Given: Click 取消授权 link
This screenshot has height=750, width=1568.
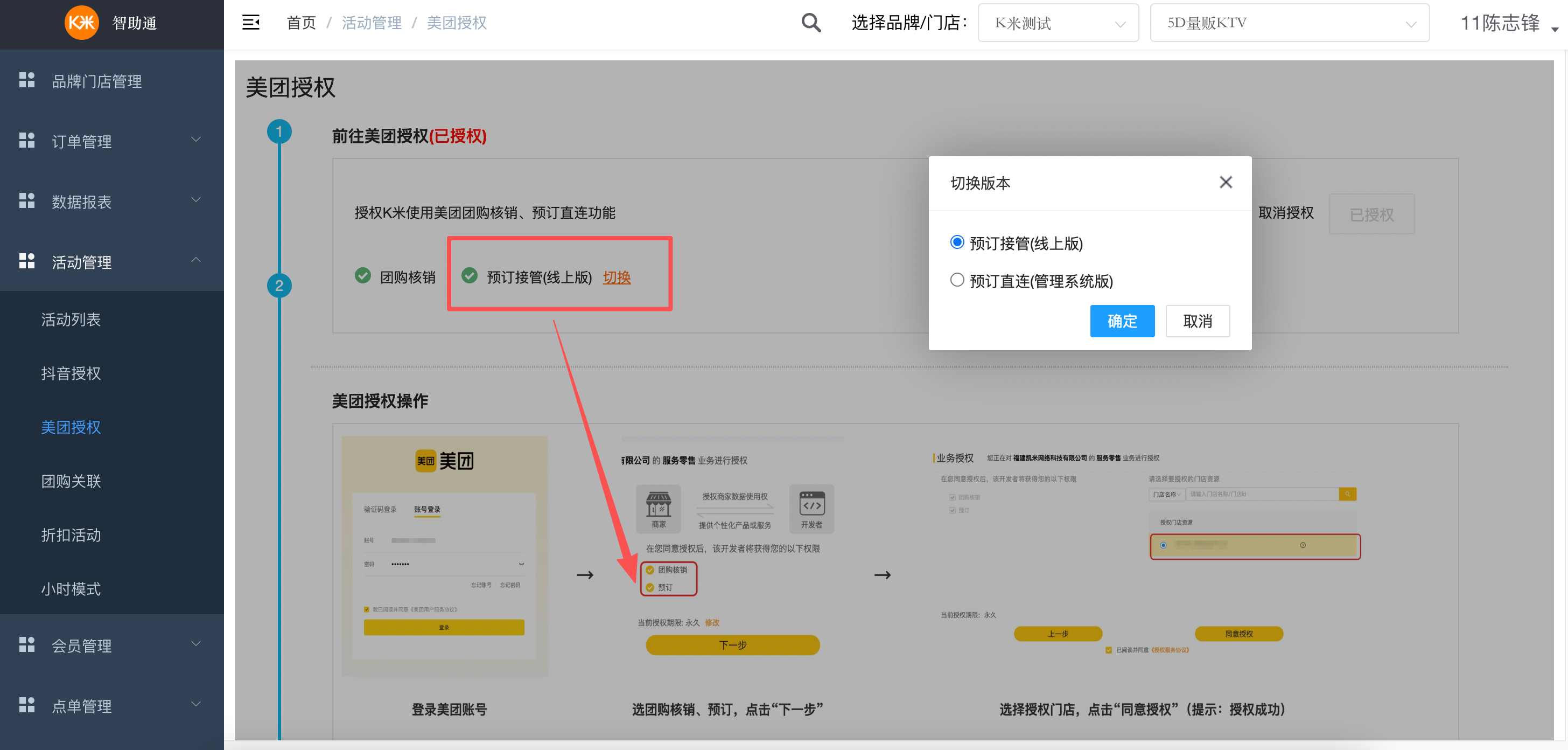Looking at the screenshot, I should tap(1285, 213).
